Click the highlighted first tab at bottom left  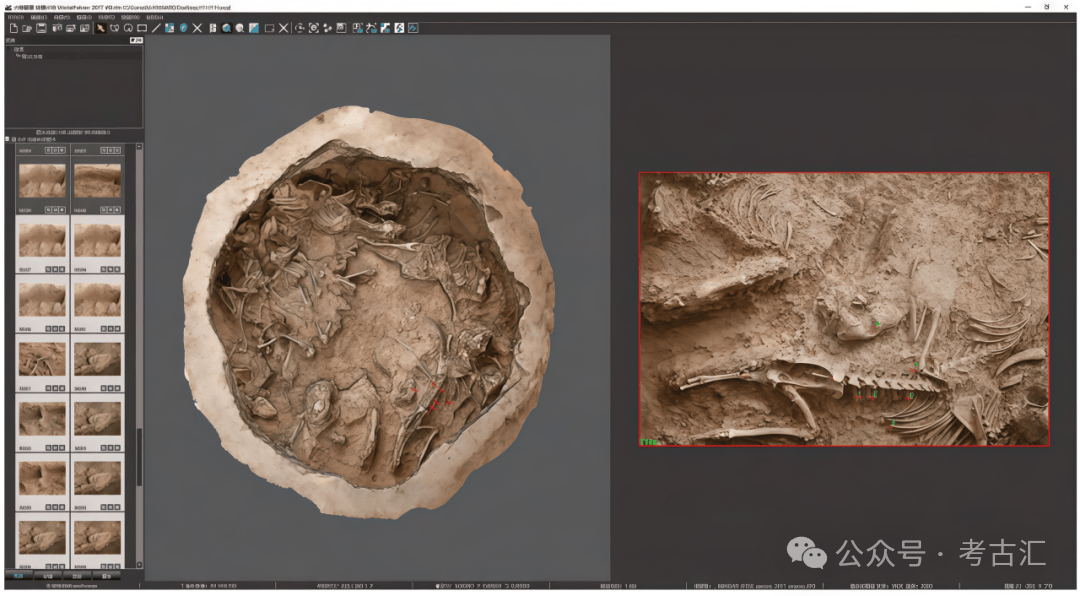[x=18, y=576]
